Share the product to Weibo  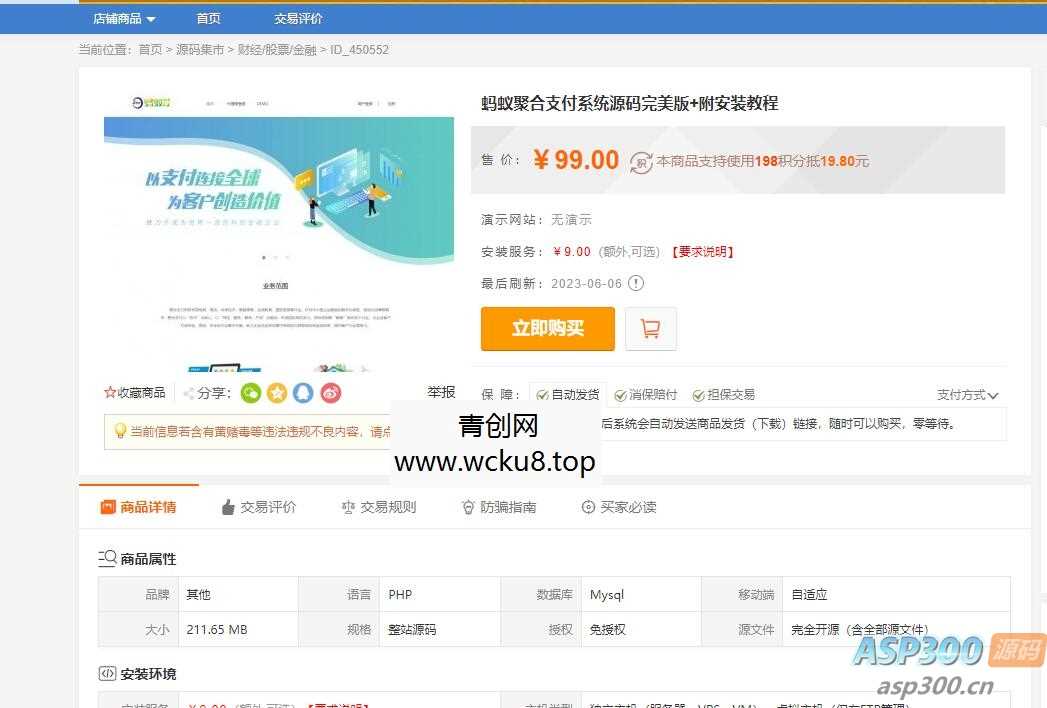331,393
